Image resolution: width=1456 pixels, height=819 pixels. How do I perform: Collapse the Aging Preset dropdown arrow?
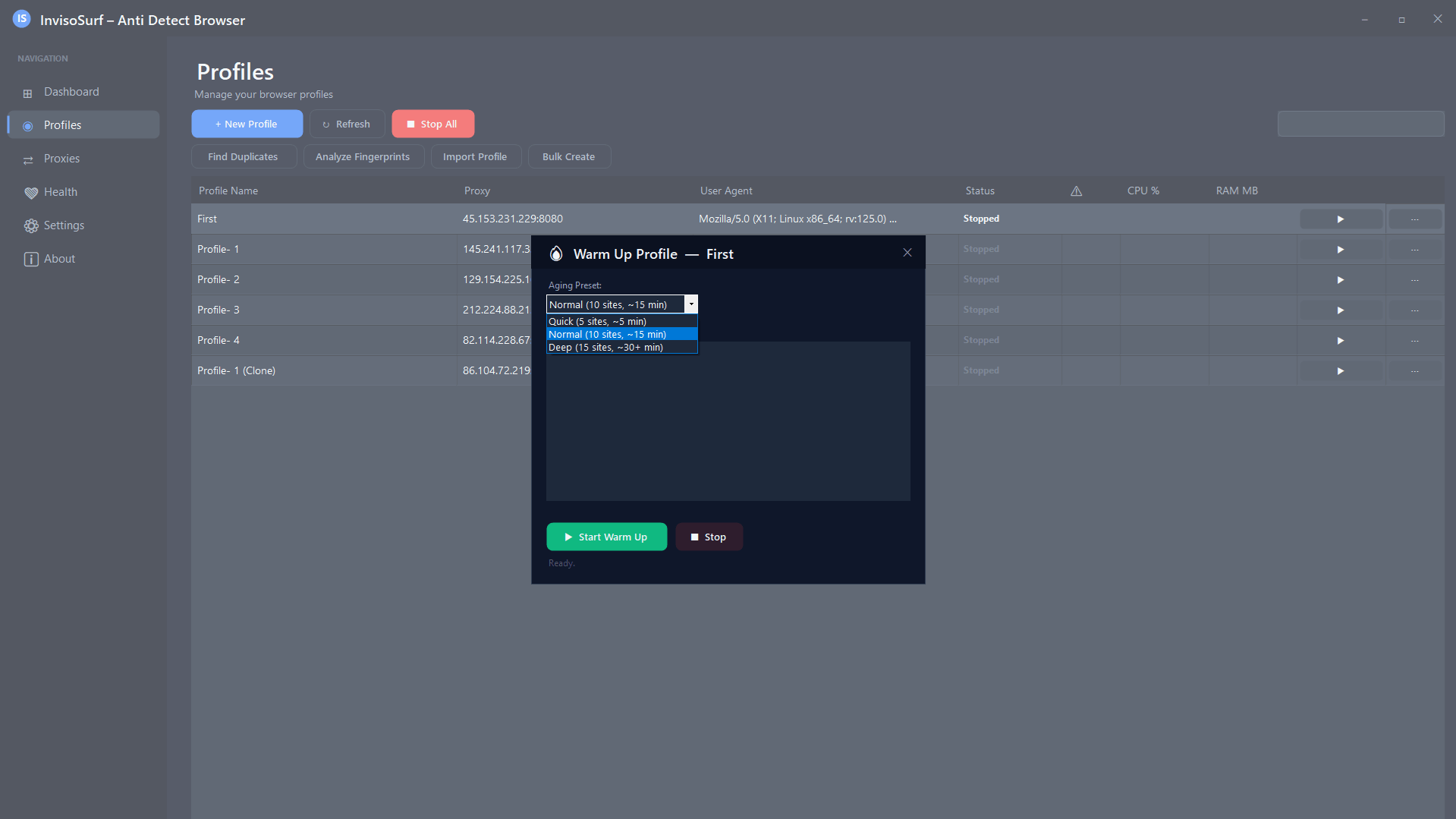[x=691, y=304]
